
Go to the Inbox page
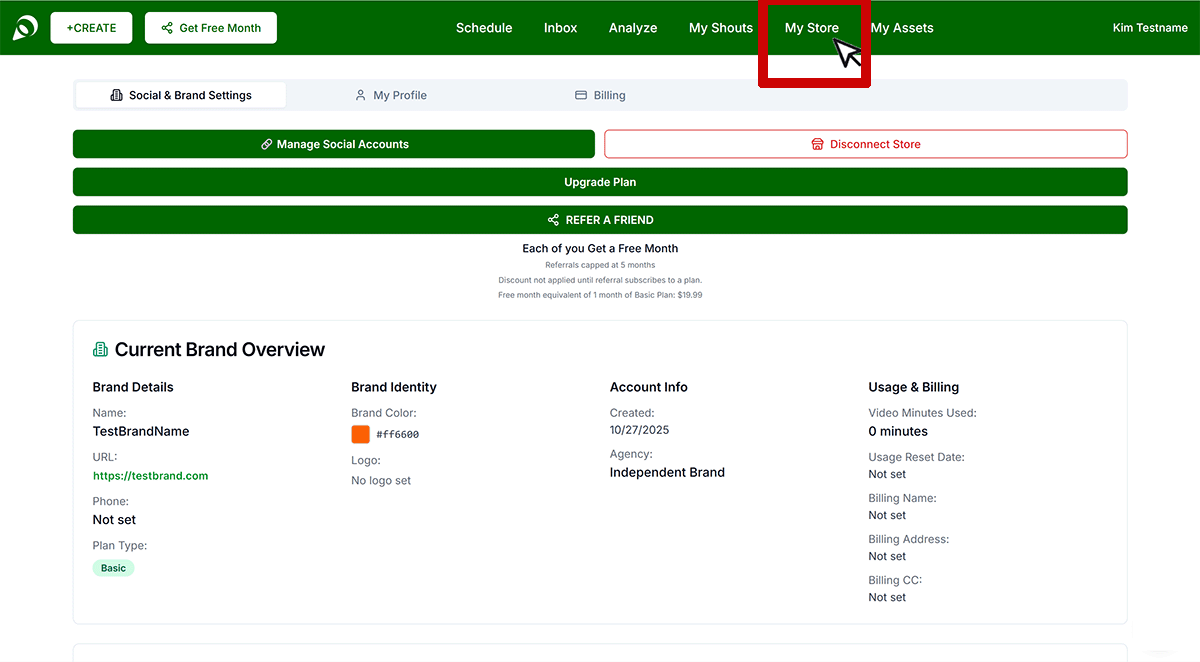tap(560, 28)
